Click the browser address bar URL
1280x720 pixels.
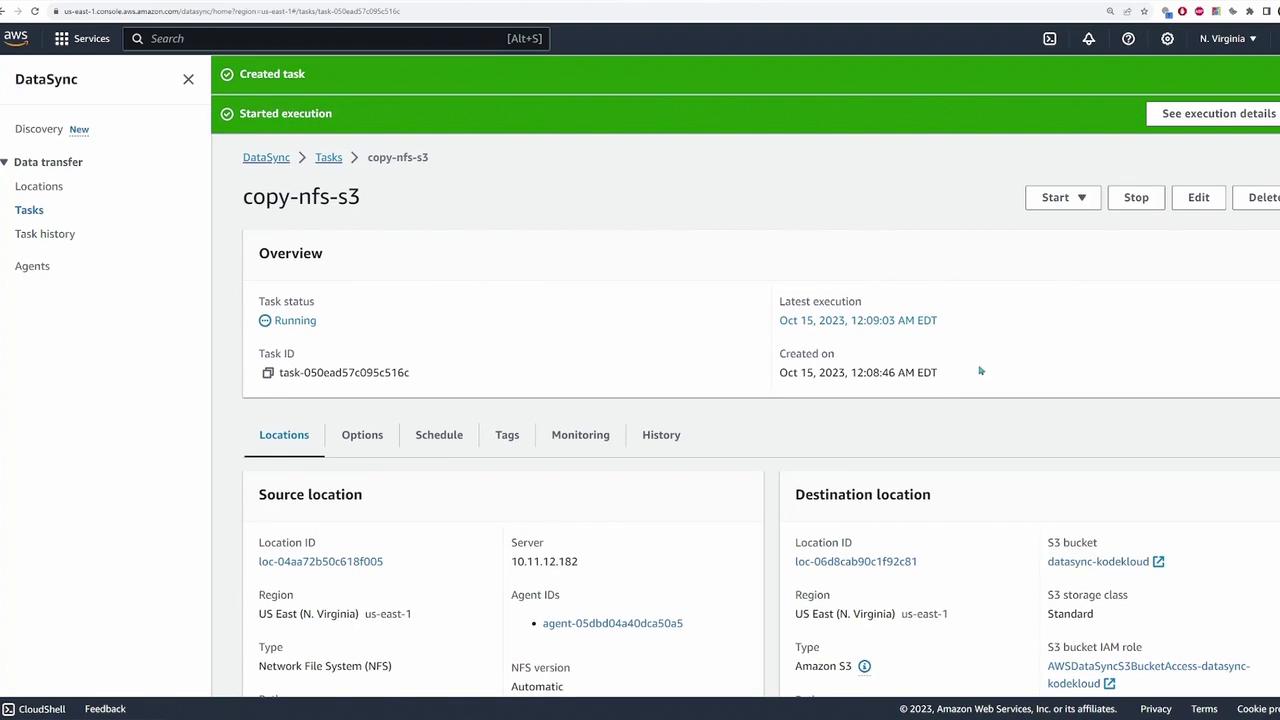point(232,11)
